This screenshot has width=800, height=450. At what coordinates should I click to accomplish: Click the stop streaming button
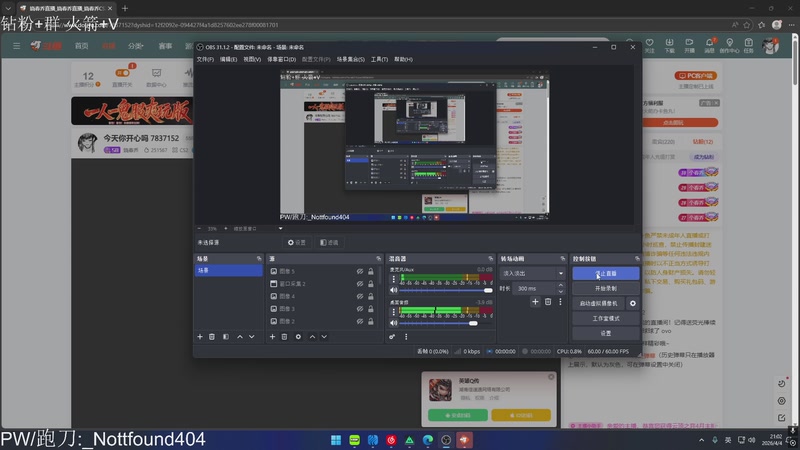point(606,273)
